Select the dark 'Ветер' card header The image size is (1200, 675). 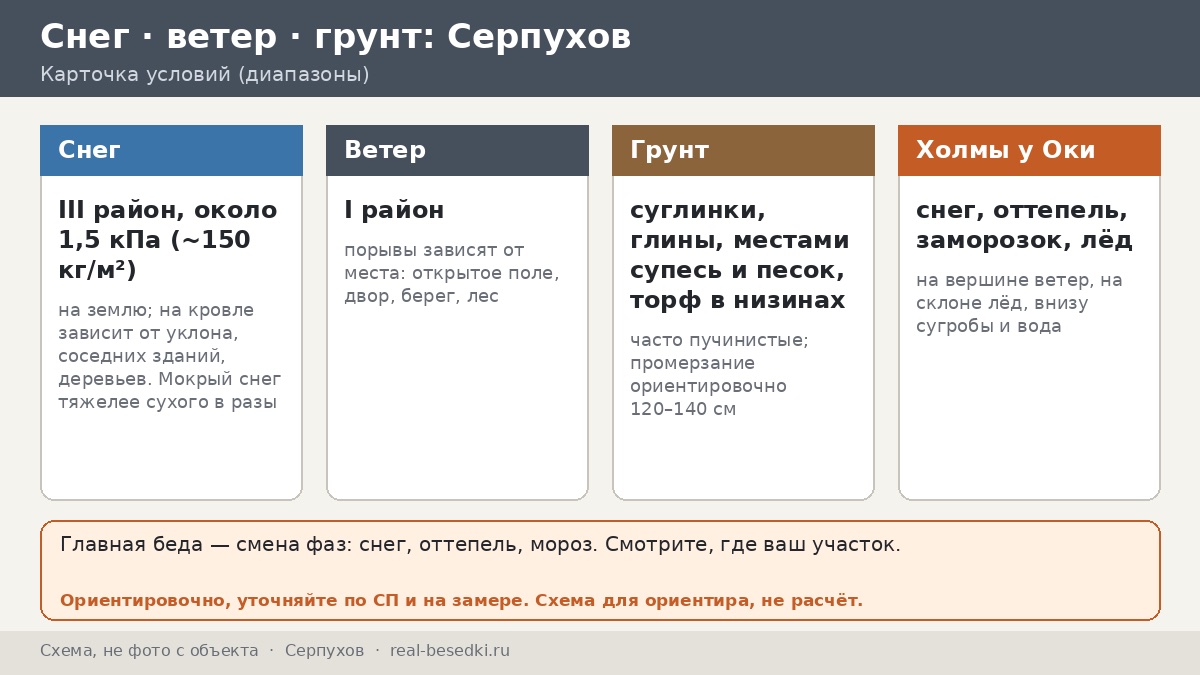point(457,150)
